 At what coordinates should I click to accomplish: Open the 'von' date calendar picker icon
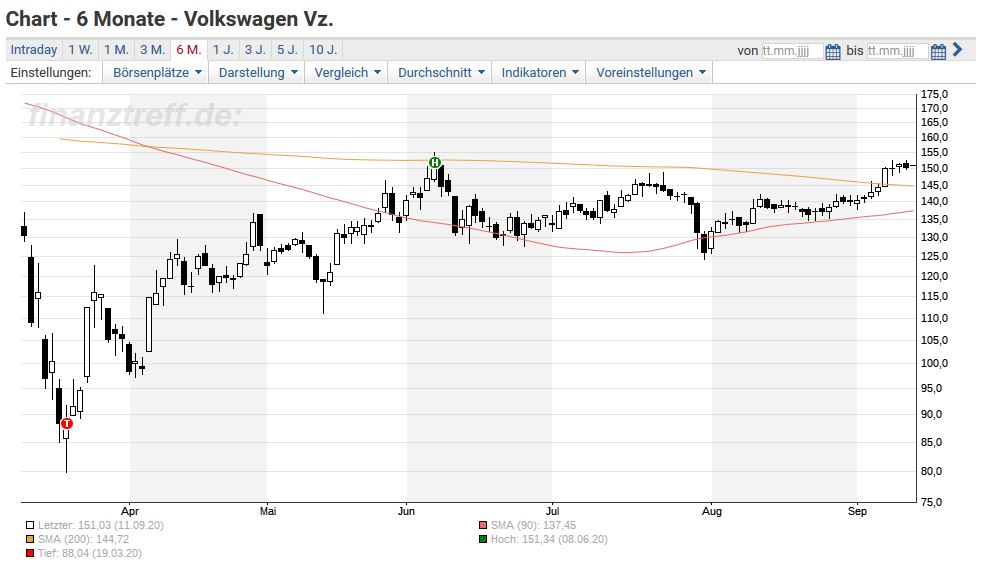click(x=833, y=52)
